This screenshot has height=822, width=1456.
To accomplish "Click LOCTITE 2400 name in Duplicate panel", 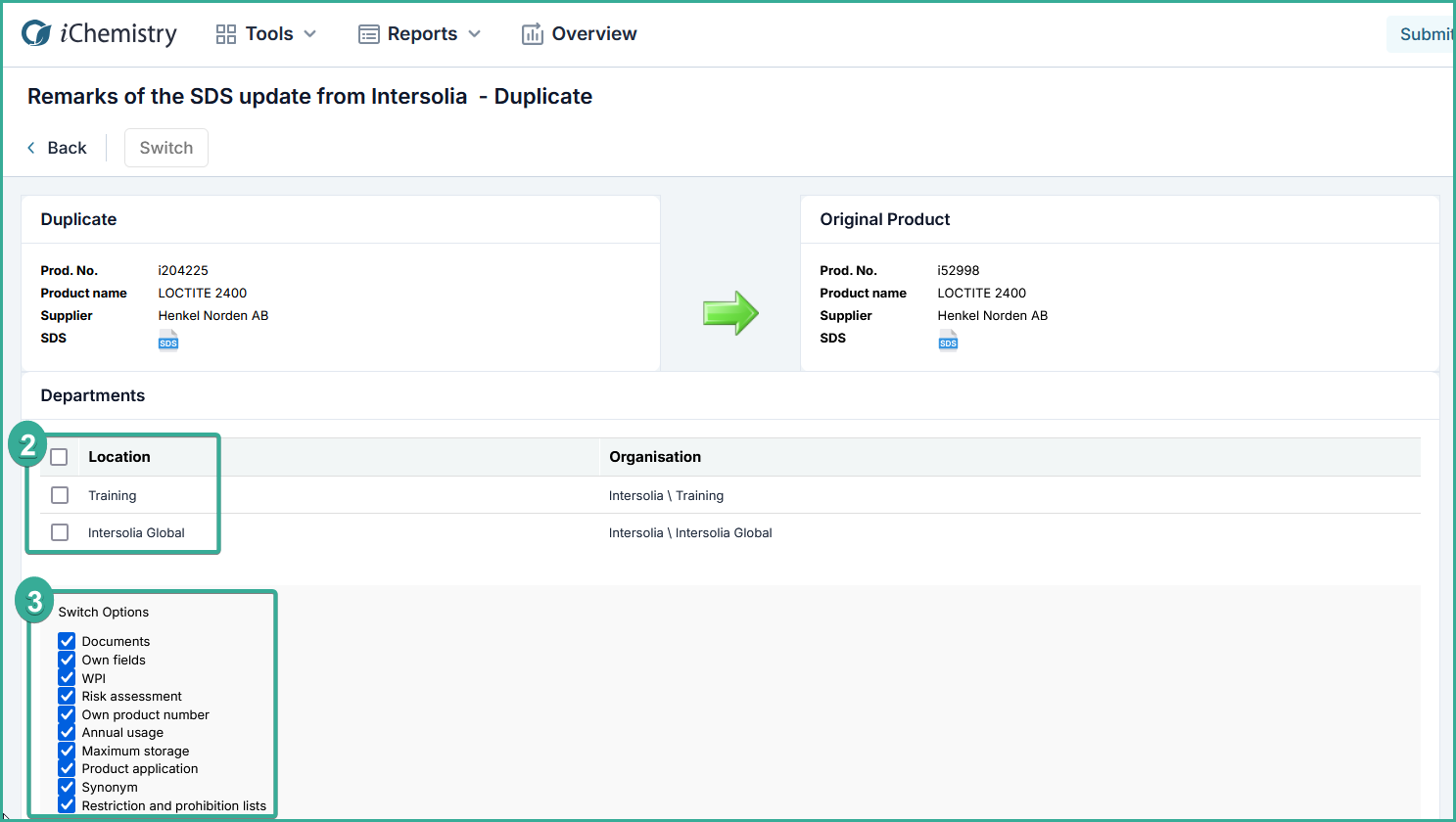I will [x=203, y=293].
